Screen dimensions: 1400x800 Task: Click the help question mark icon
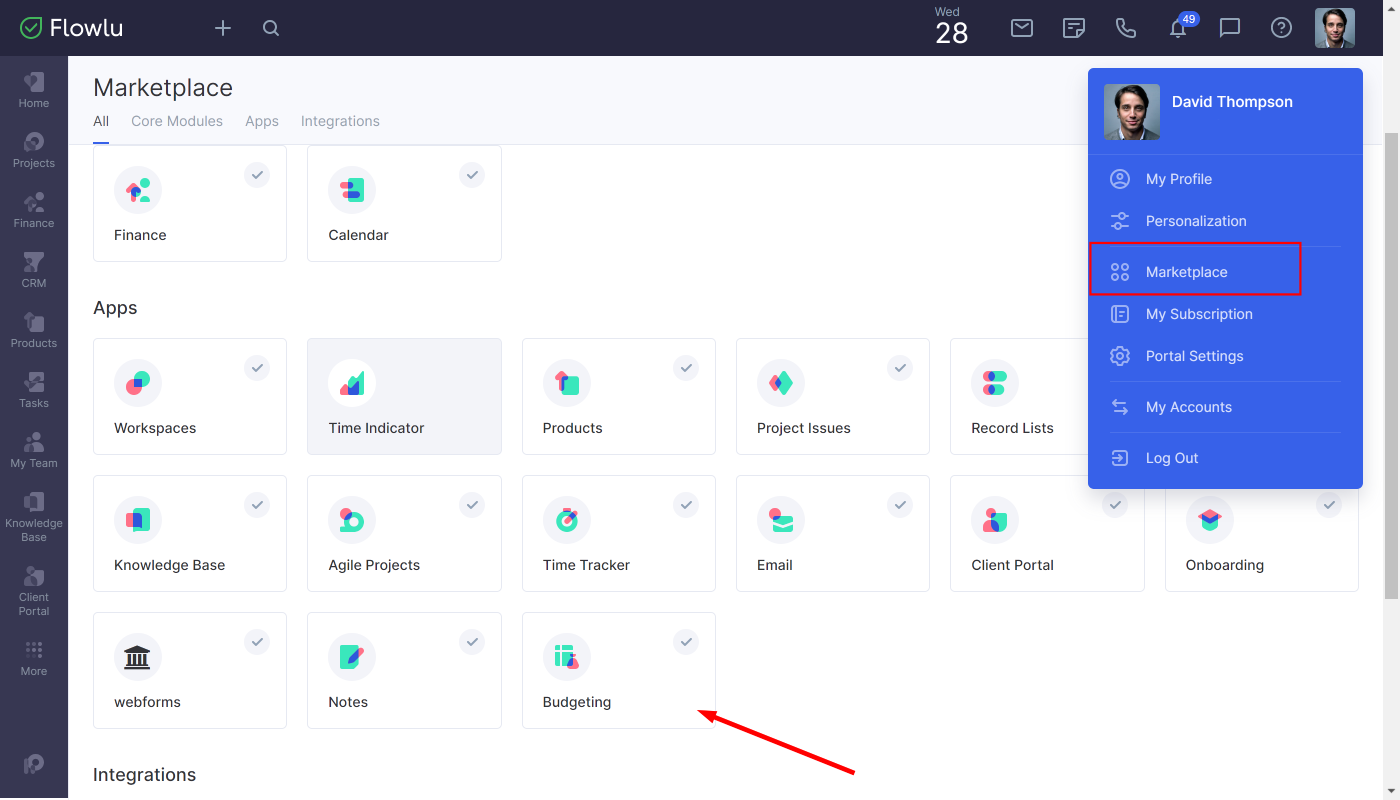pos(1281,28)
